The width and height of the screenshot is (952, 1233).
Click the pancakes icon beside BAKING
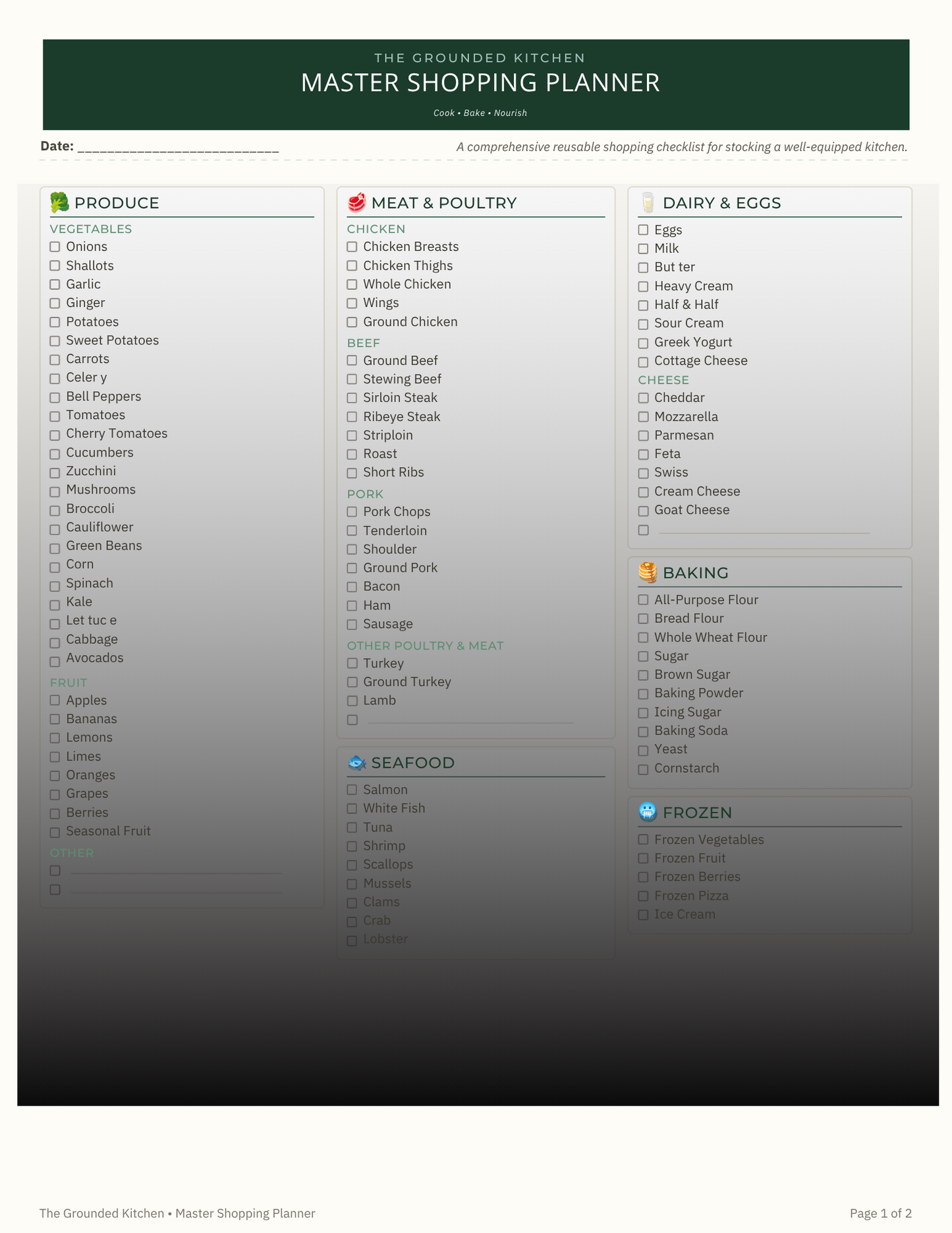point(648,573)
